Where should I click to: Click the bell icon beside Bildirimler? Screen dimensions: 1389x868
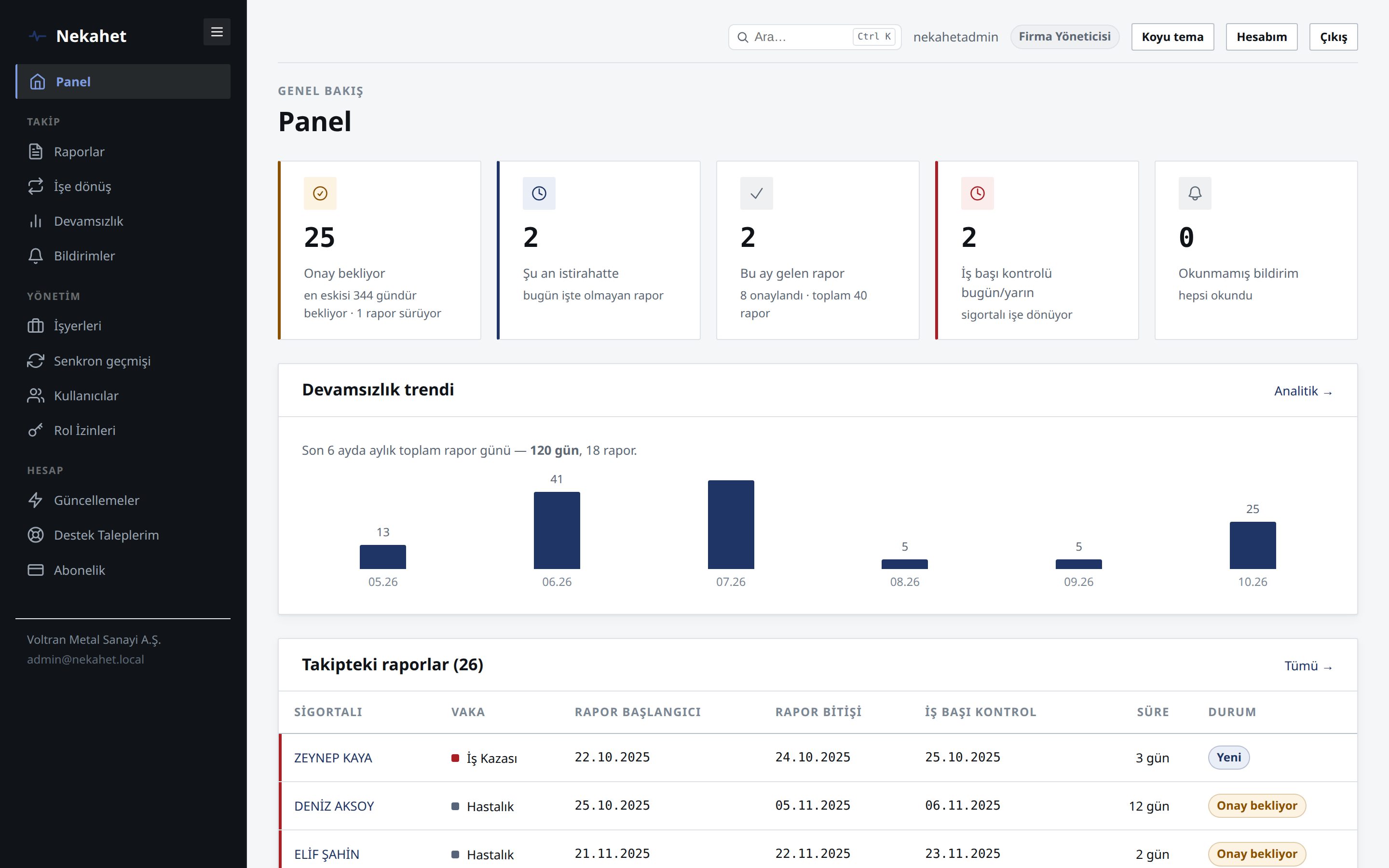[36, 256]
